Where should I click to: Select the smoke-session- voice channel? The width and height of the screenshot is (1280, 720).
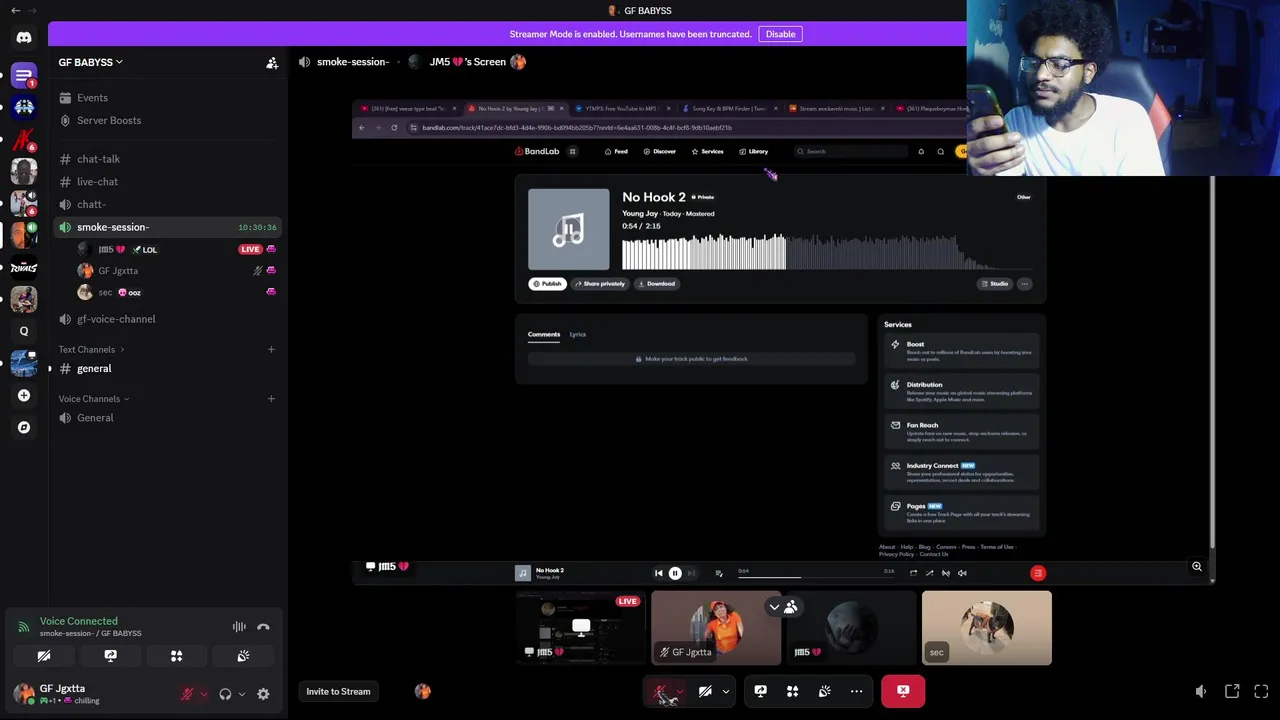(168, 227)
